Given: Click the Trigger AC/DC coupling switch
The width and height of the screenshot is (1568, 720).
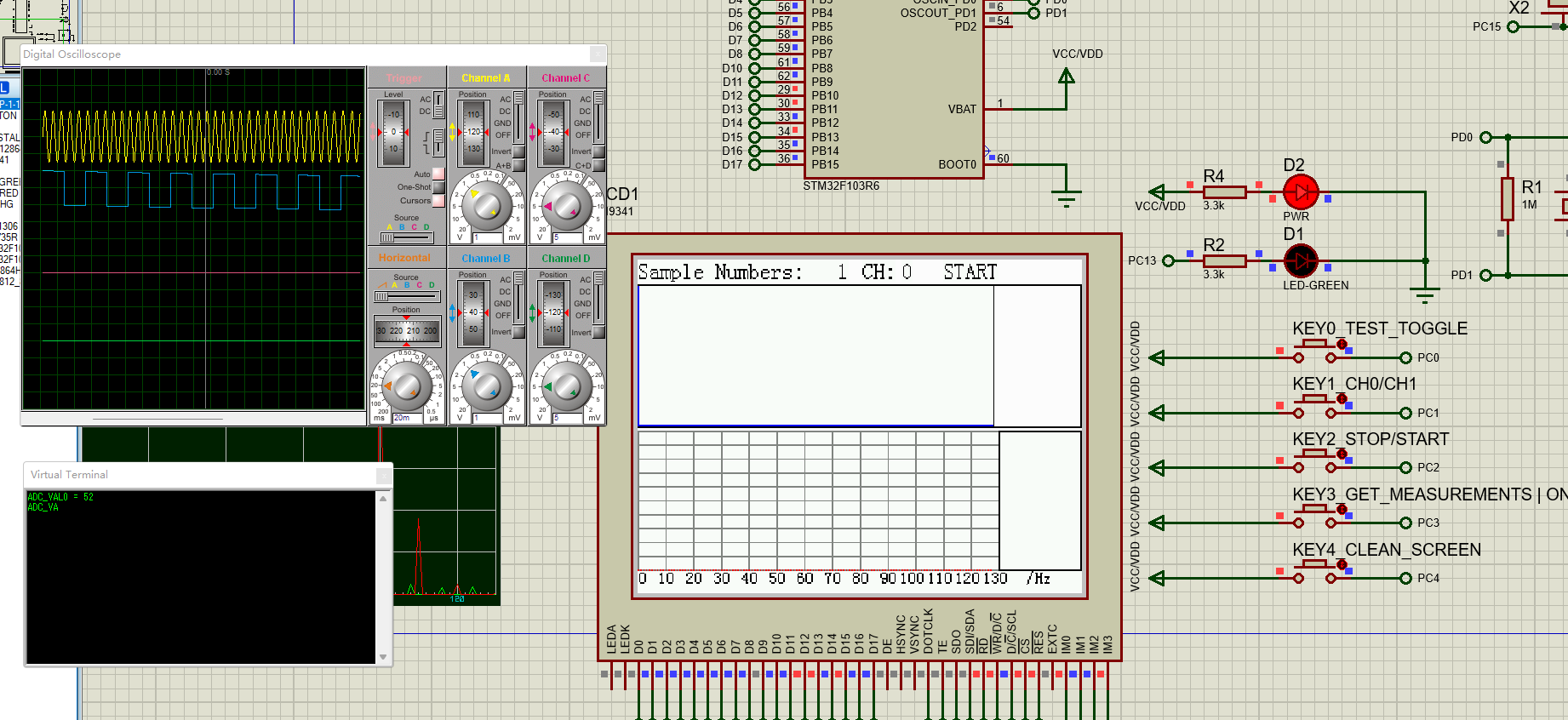Looking at the screenshot, I should pyautogui.click(x=438, y=105).
